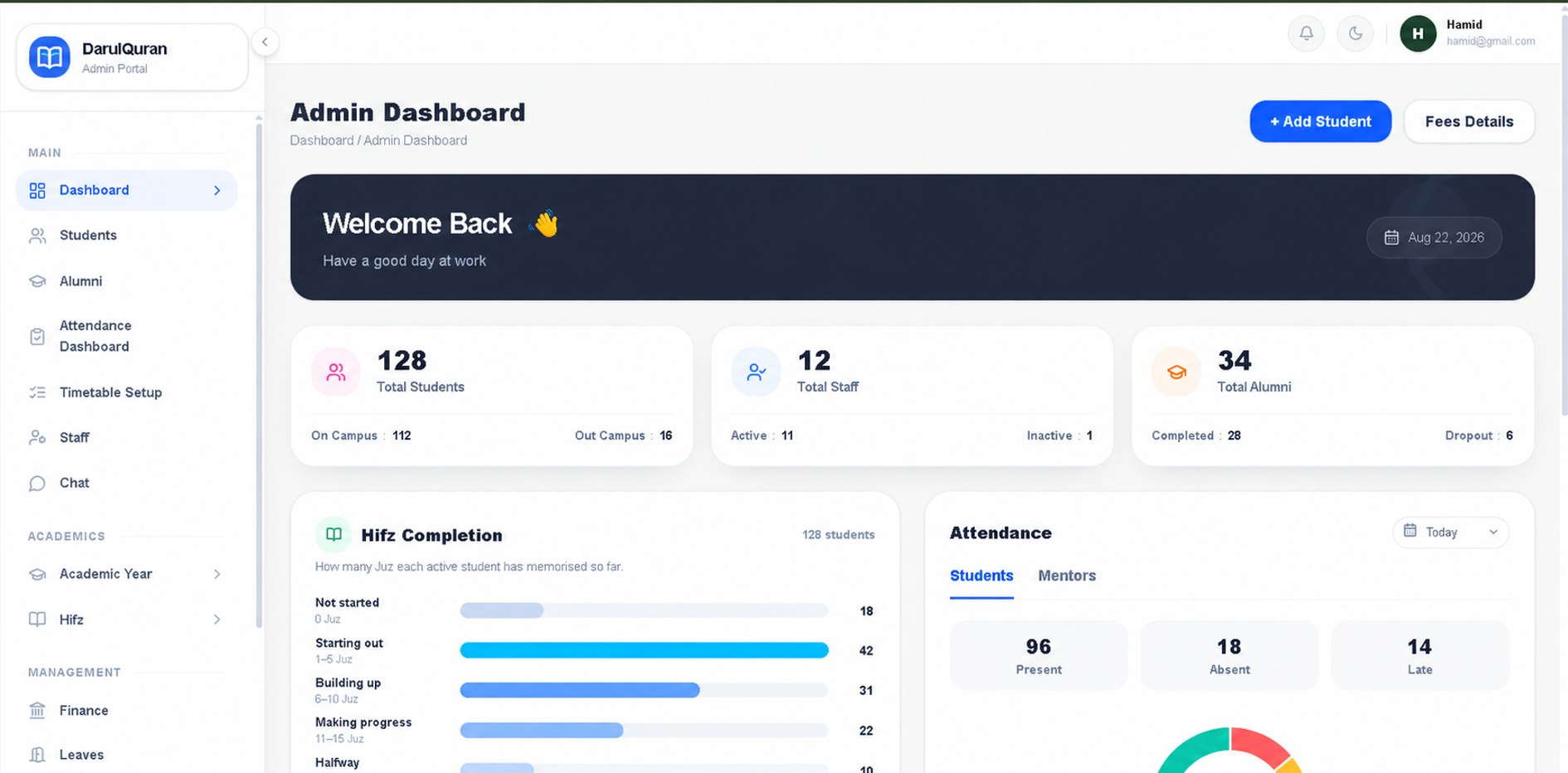This screenshot has height=773, width=1568.
Task: Expand the Hifz submenu chevron
Action: pyautogui.click(x=217, y=620)
